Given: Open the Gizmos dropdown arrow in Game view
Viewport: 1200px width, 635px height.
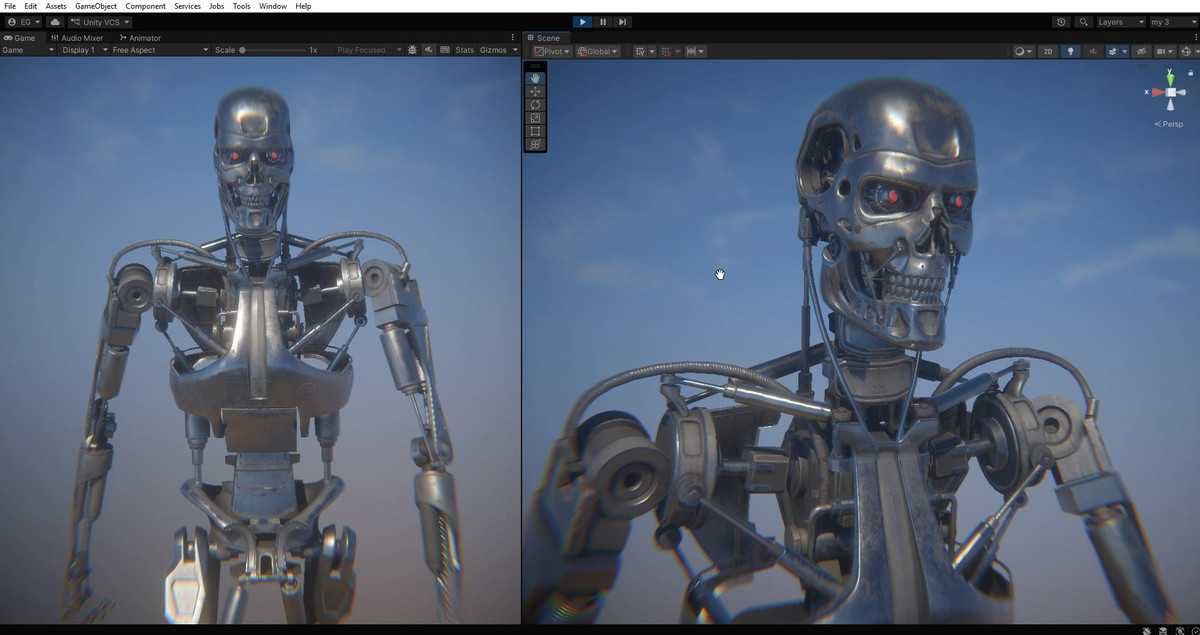Looking at the screenshot, I should coord(515,50).
